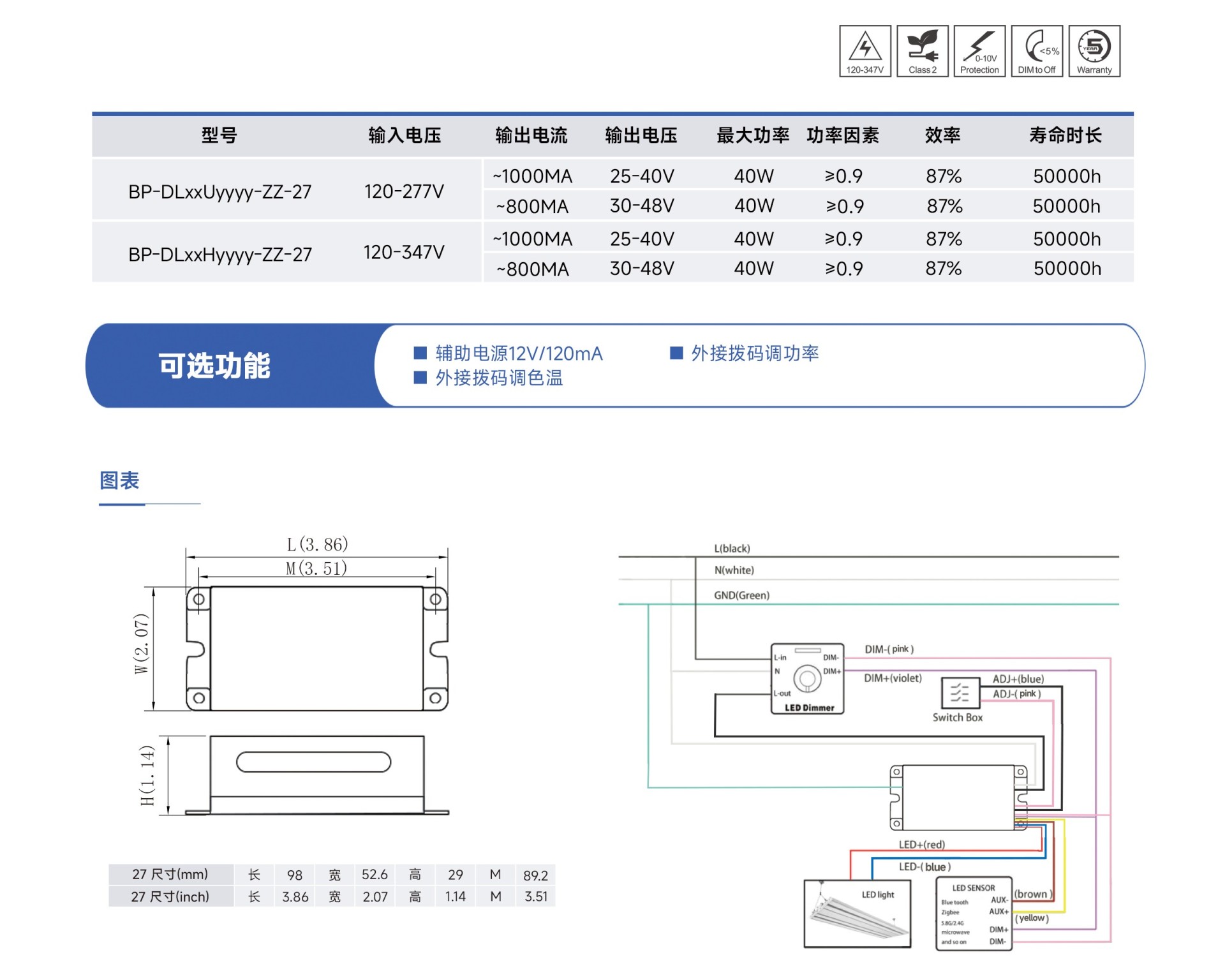This screenshot has width=1225, height=980.
Task: Click the N(white) wire label
Action: pyautogui.click(x=734, y=570)
